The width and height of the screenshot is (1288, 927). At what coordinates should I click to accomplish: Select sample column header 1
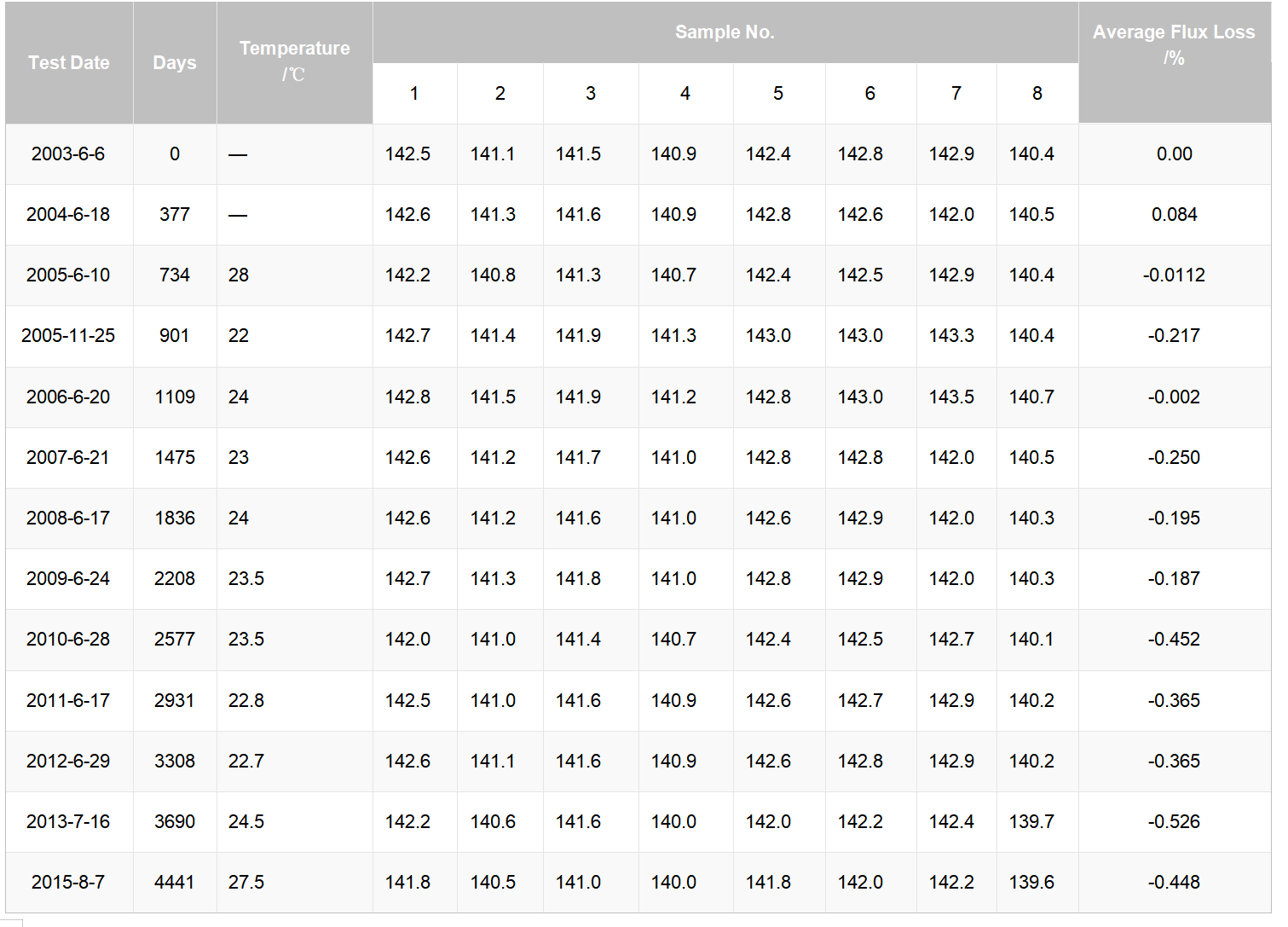pyautogui.click(x=414, y=94)
